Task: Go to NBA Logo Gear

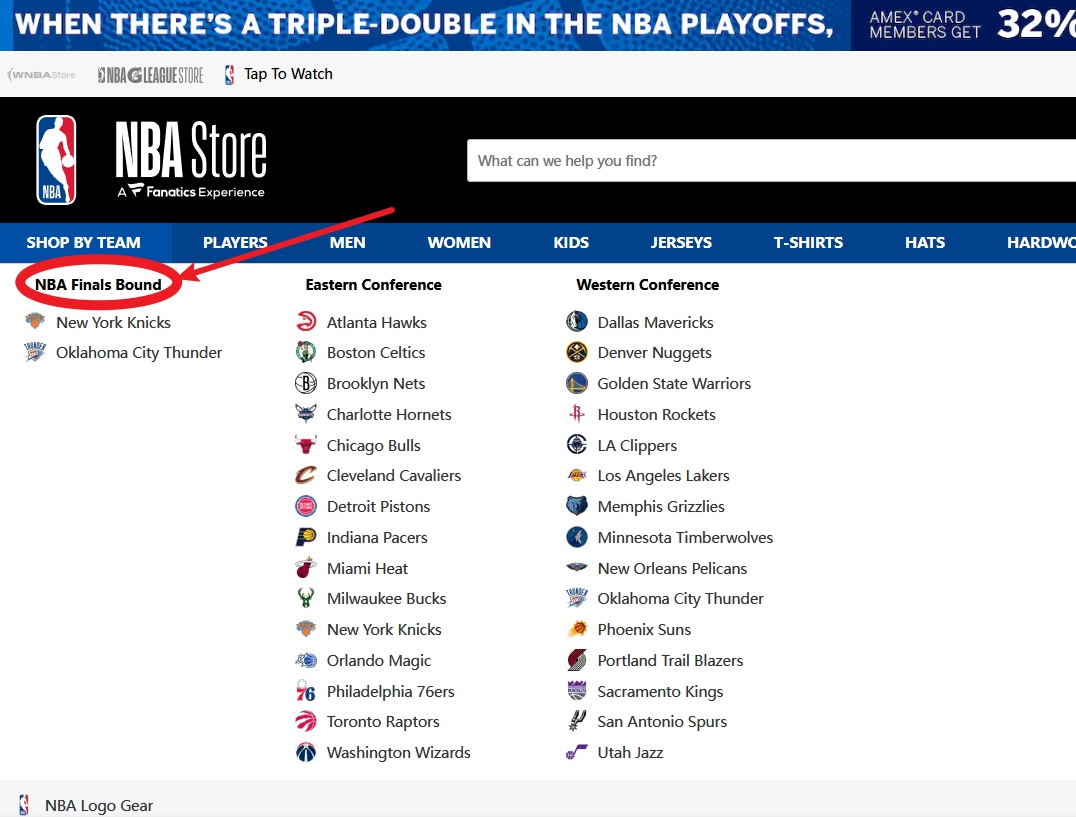Action: pyautogui.click(x=99, y=805)
